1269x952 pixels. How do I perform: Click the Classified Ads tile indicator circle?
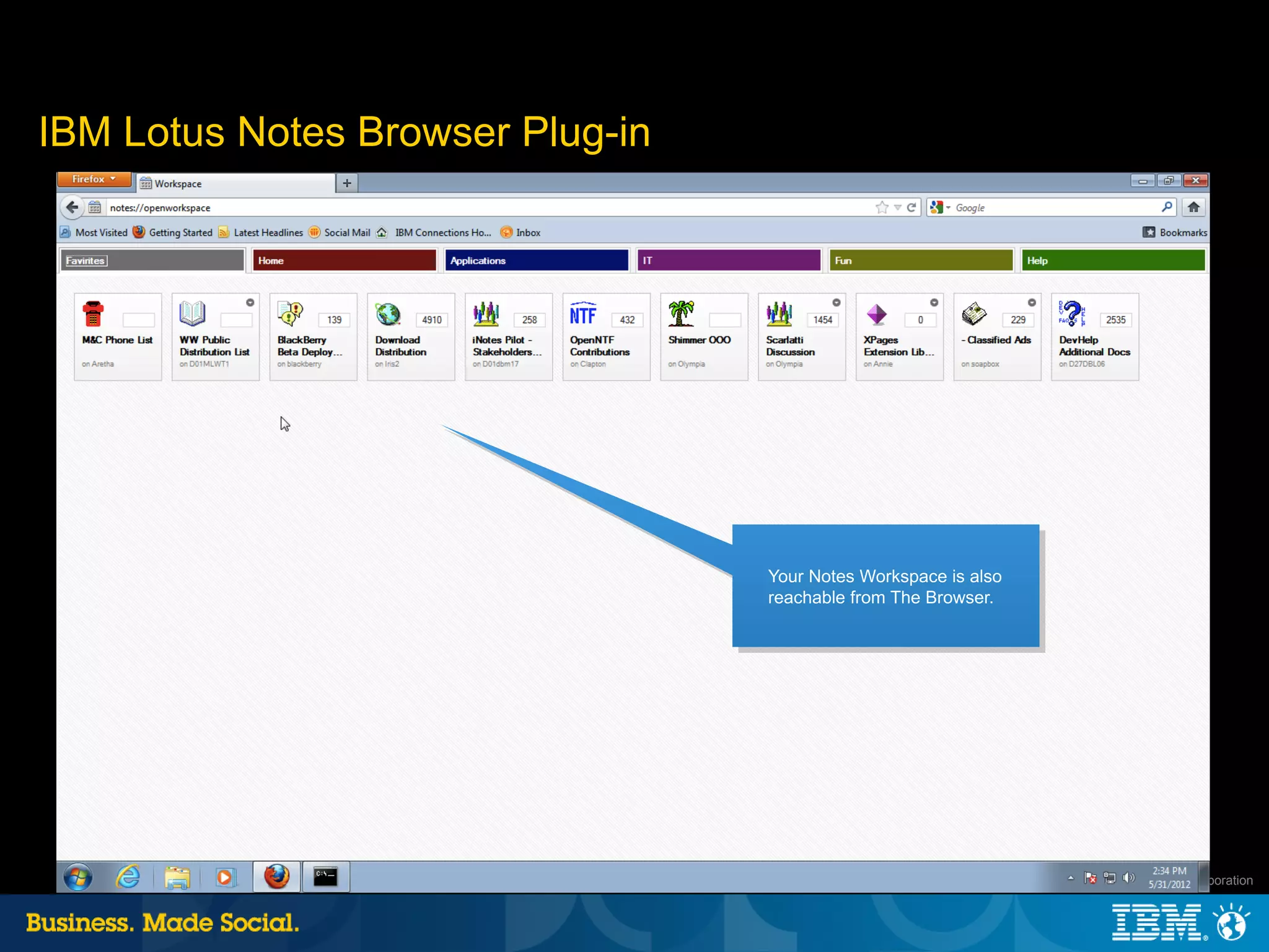point(1032,302)
